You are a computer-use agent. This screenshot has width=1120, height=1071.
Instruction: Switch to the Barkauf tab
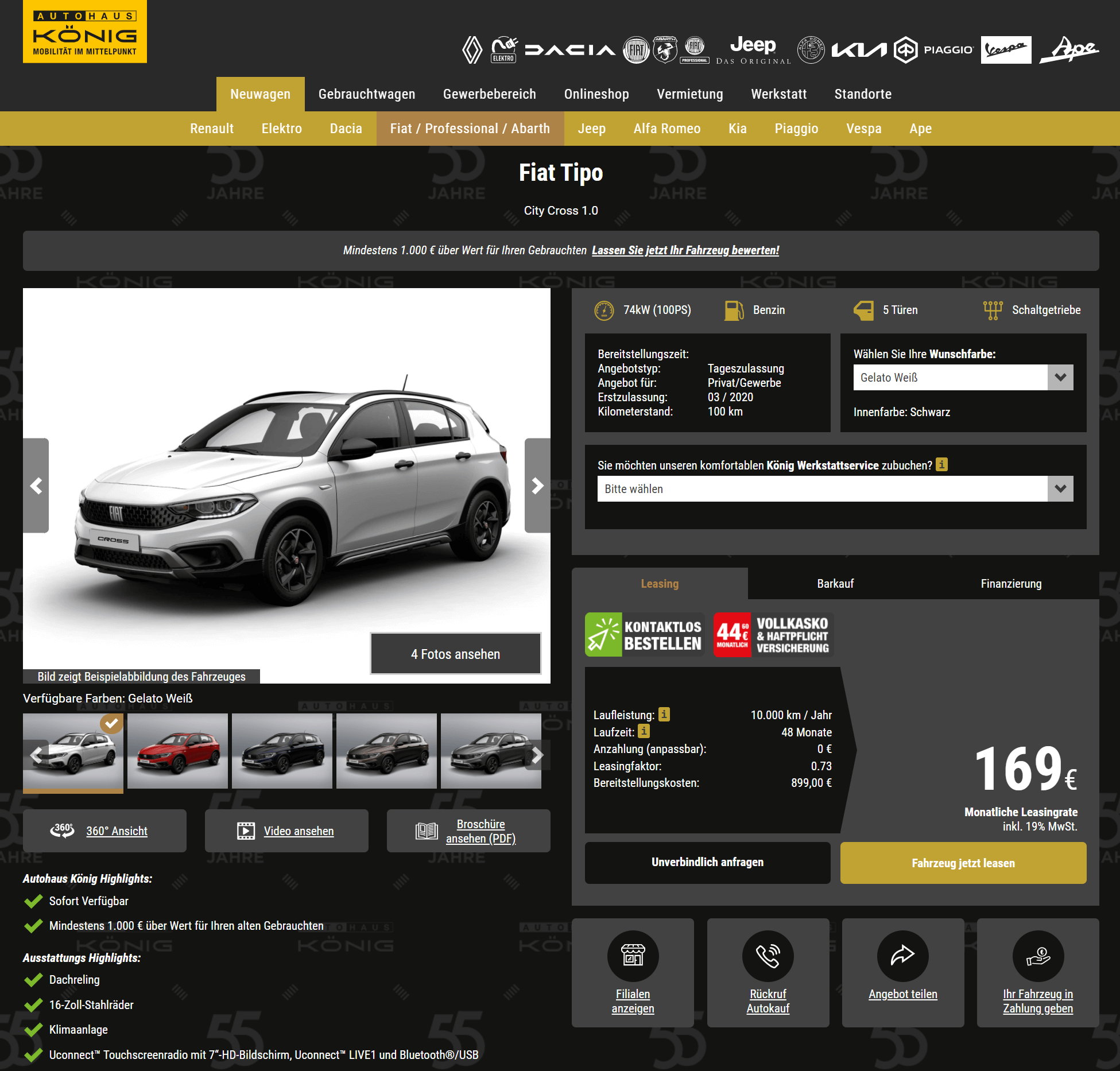pos(835,584)
